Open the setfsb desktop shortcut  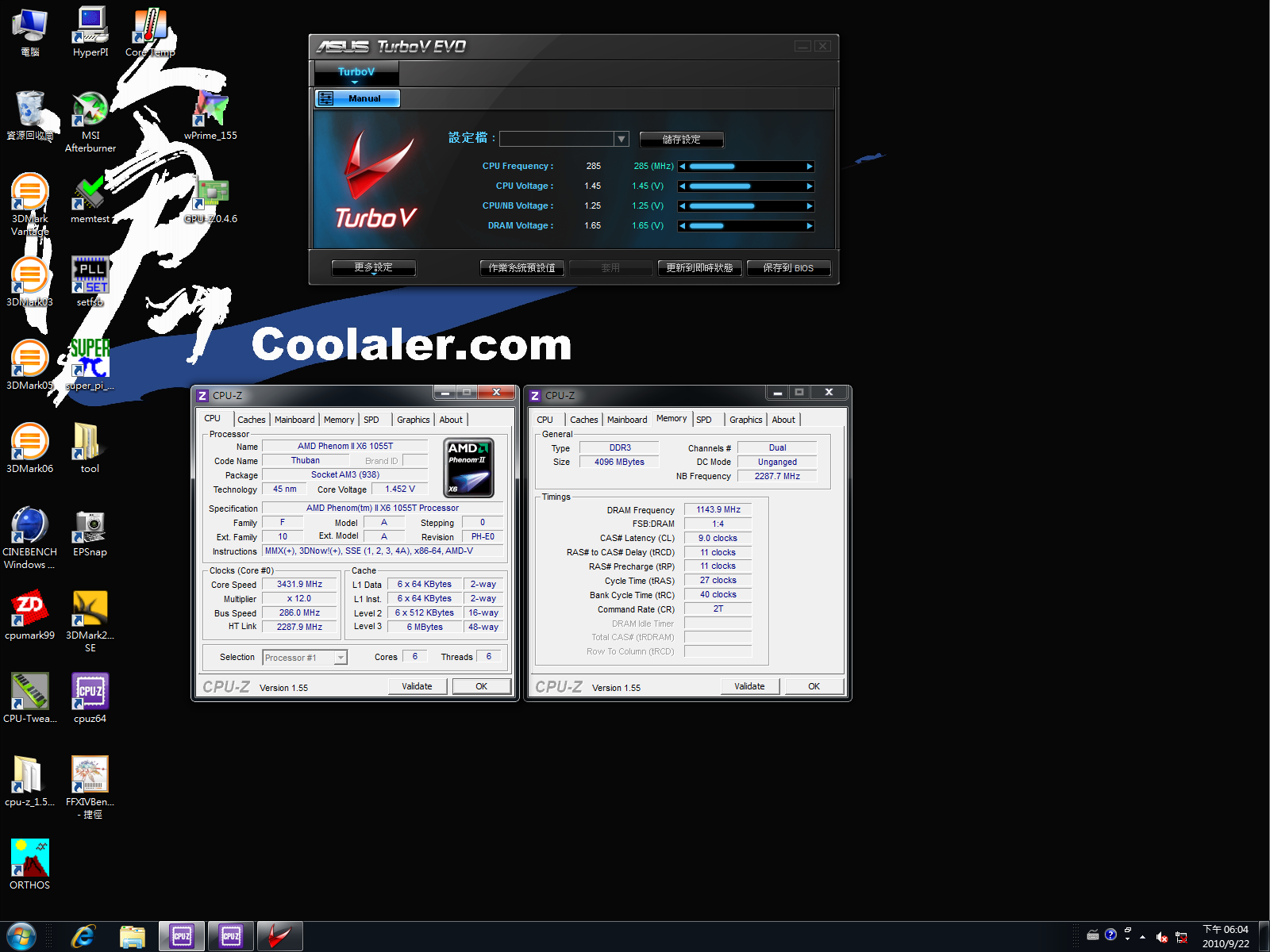(x=90, y=282)
